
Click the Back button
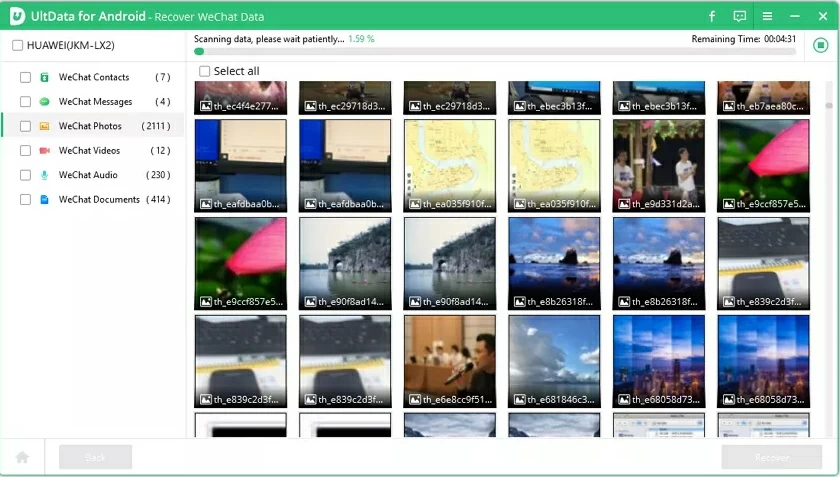[x=95, y=457]
